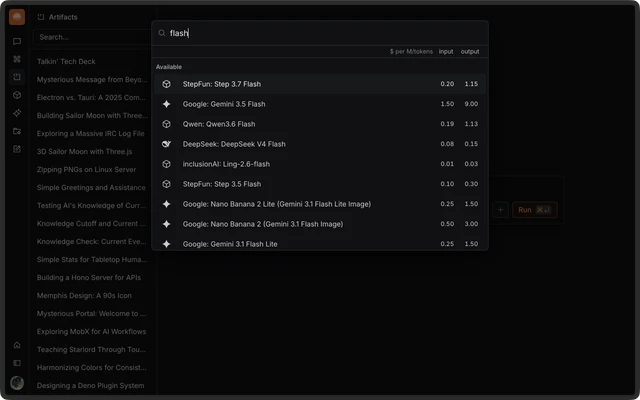
Task: Open 'Harmonizing Colors for Consist...' artifact
Action: tap(92, 367)
